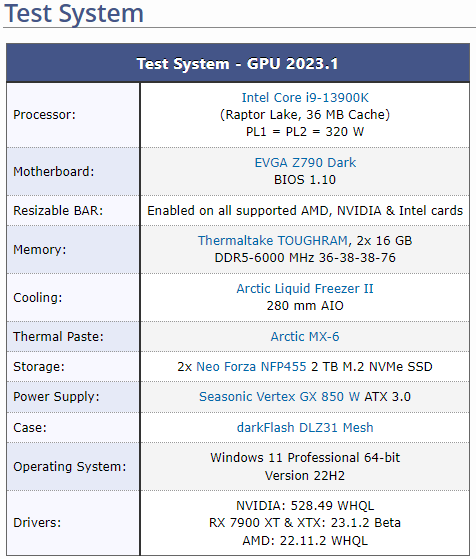Image resolution: width=476 pixels, height=559 pixels.
Task: Open the EVGA Z790 Dark link
Action: tap(305, 162)
